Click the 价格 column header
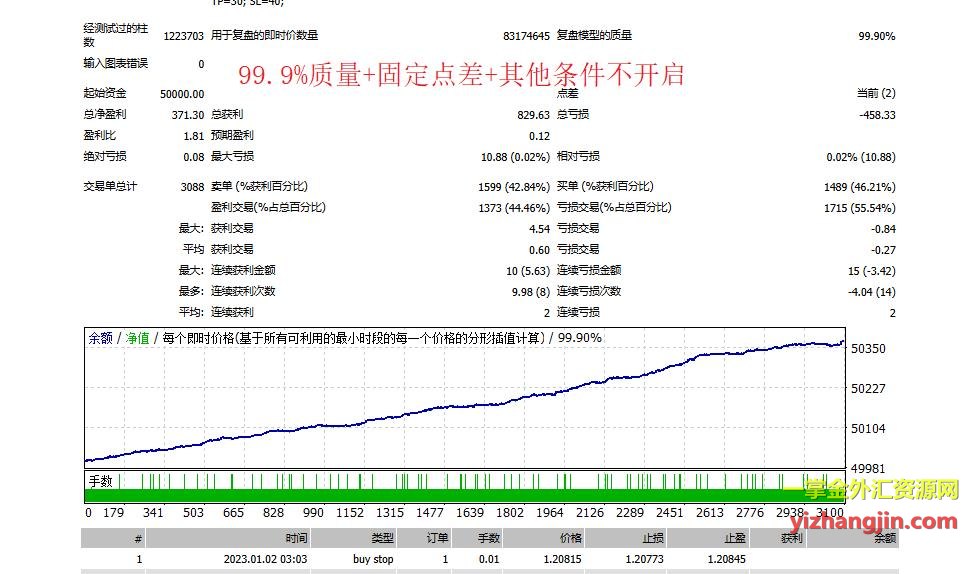Image resolution: width=975 pixels, height=574 pixels. (x=571, y=538)
